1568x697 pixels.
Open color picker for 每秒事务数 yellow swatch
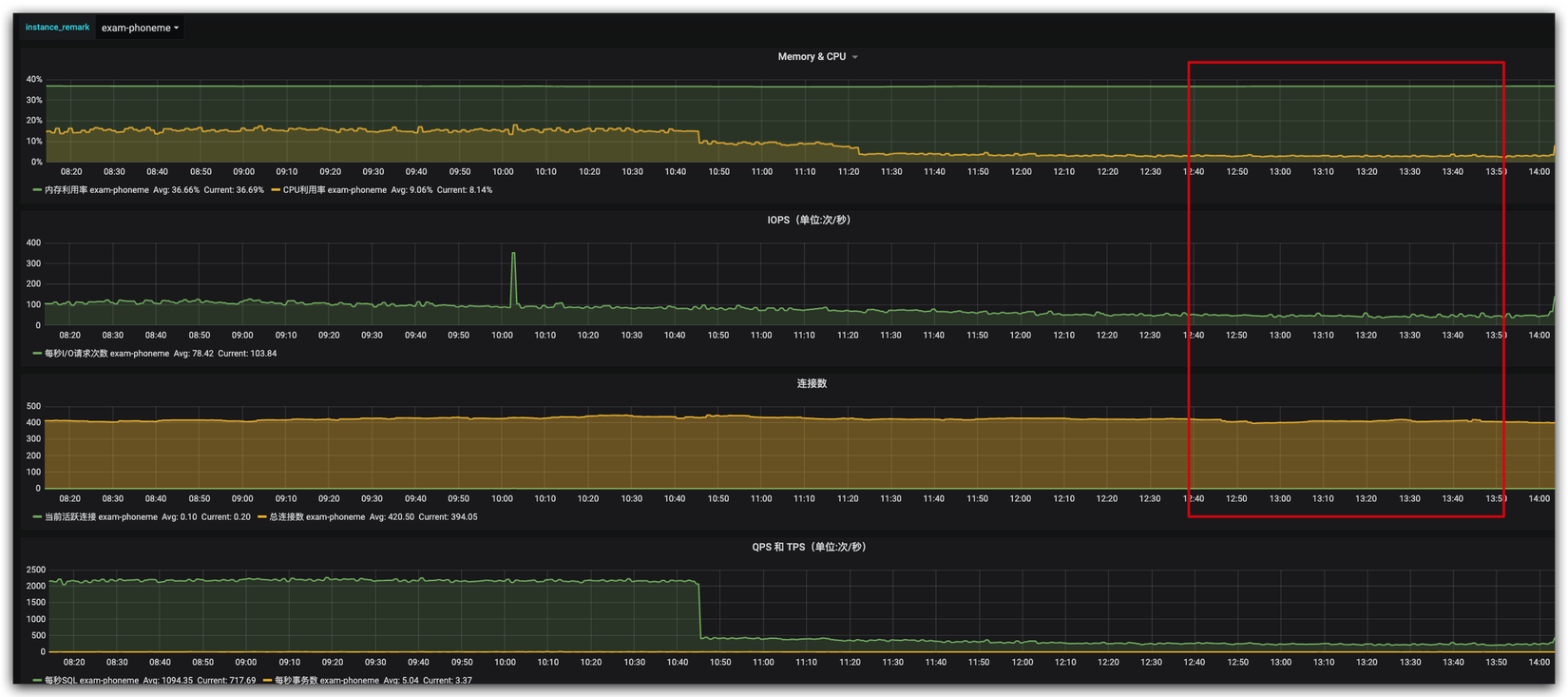point(267,681)
